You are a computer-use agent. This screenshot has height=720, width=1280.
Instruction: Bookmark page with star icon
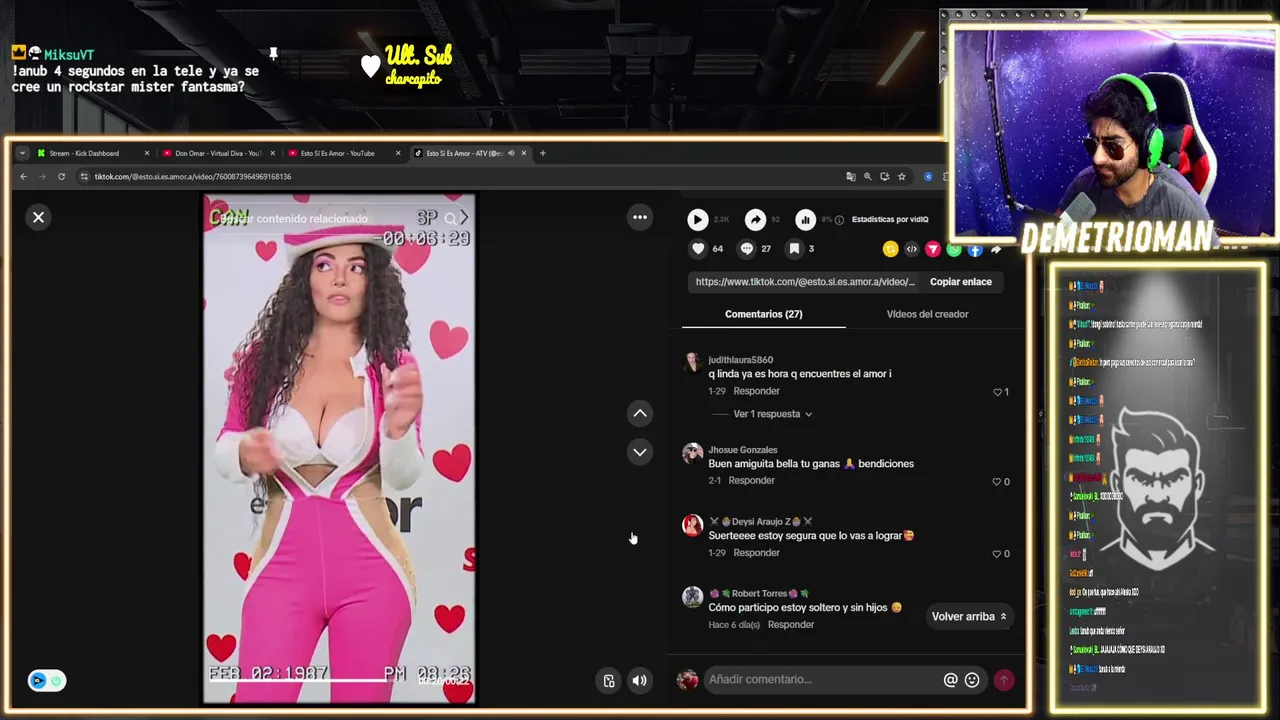tap(901, 177)
